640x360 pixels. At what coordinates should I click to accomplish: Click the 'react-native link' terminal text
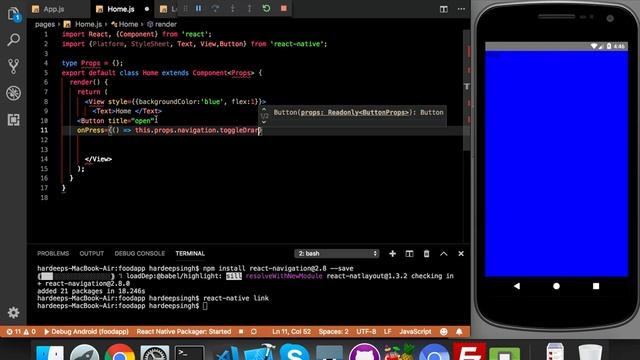pos(236,298)
